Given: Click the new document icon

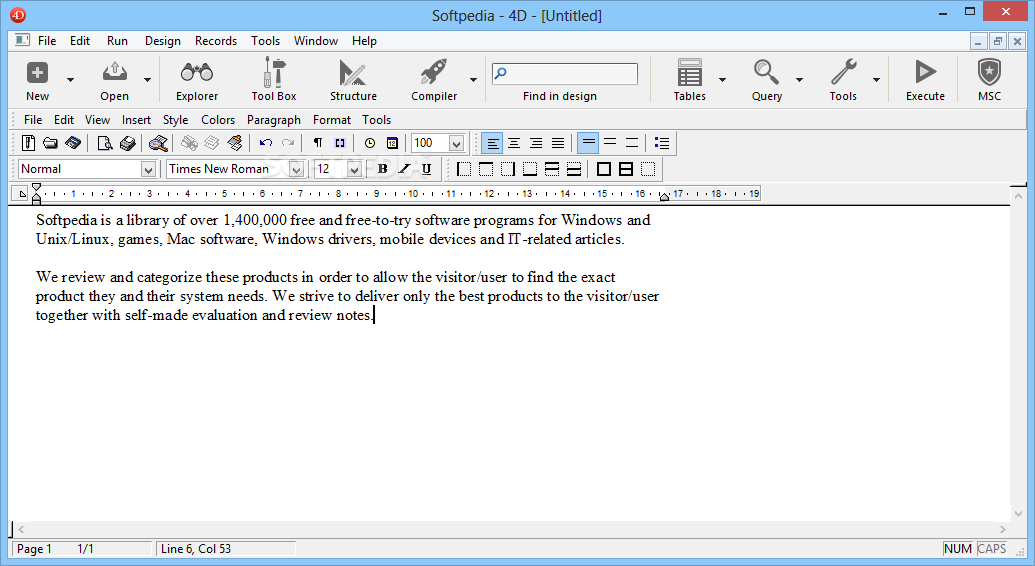Looking at the screenshot, I should pos(28,143).
